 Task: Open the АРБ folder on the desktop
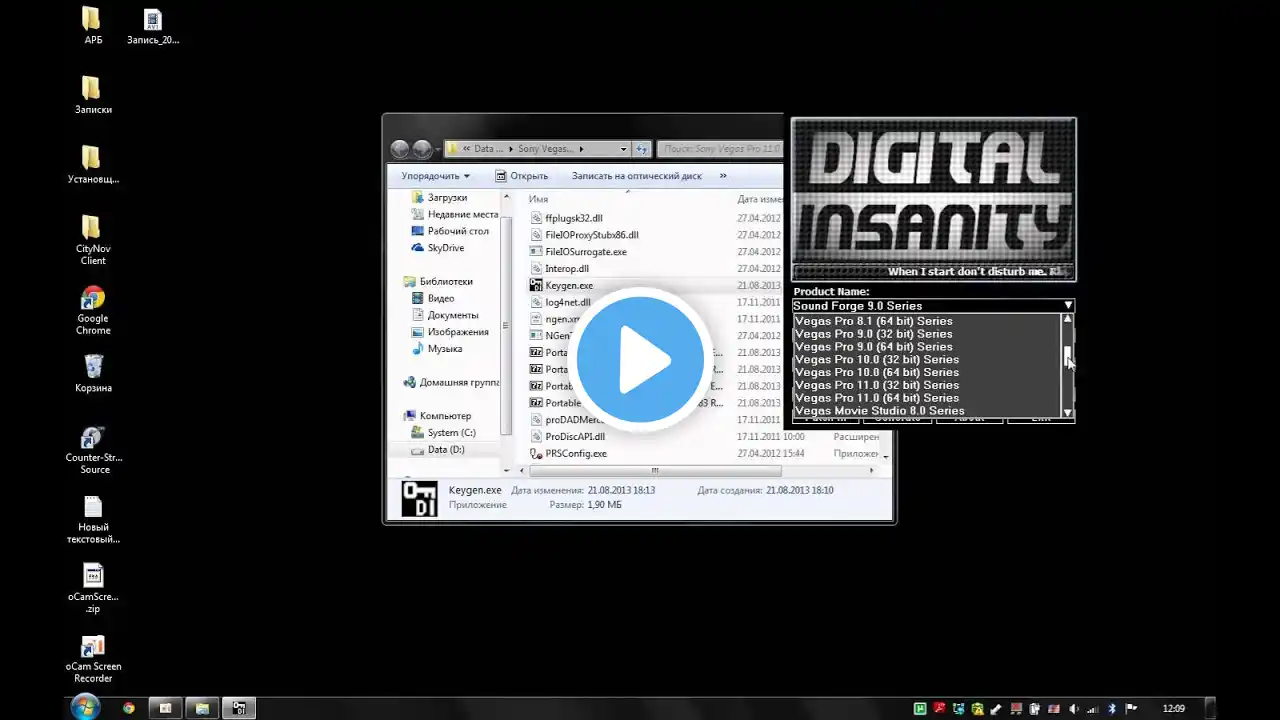92,26
